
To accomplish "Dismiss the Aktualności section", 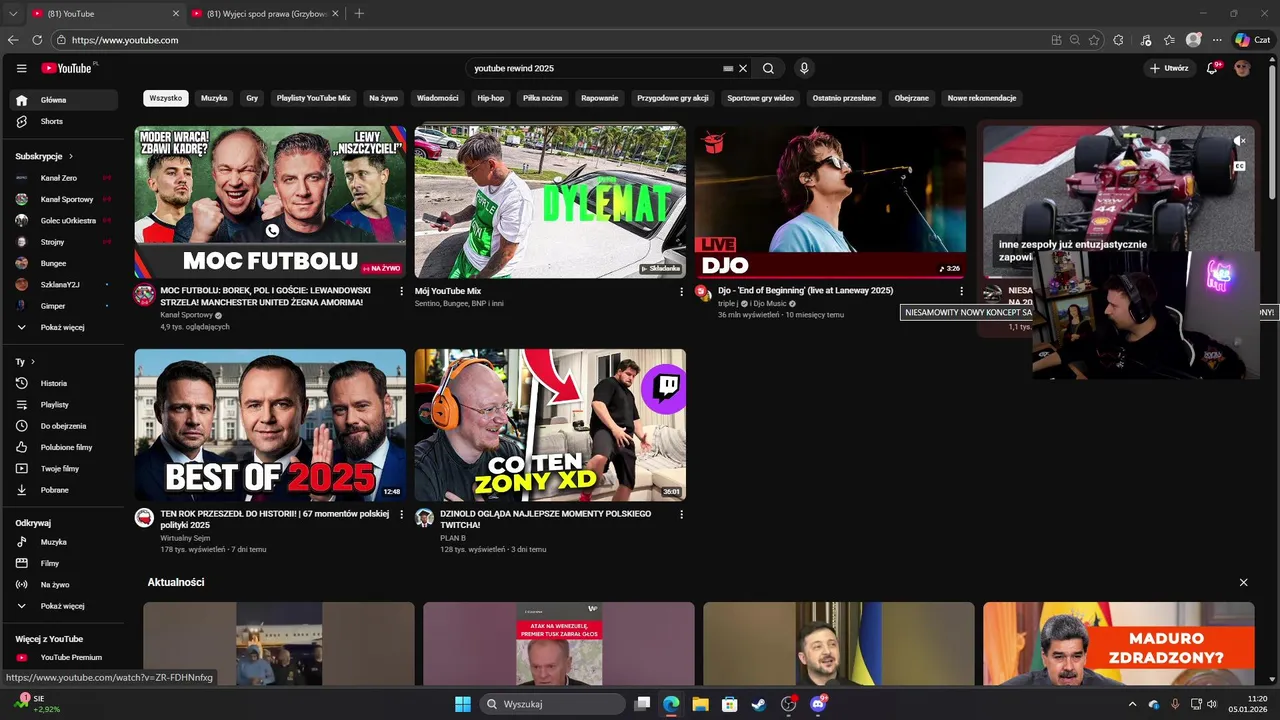I will pyautogui.click(x=1243, y=582).
